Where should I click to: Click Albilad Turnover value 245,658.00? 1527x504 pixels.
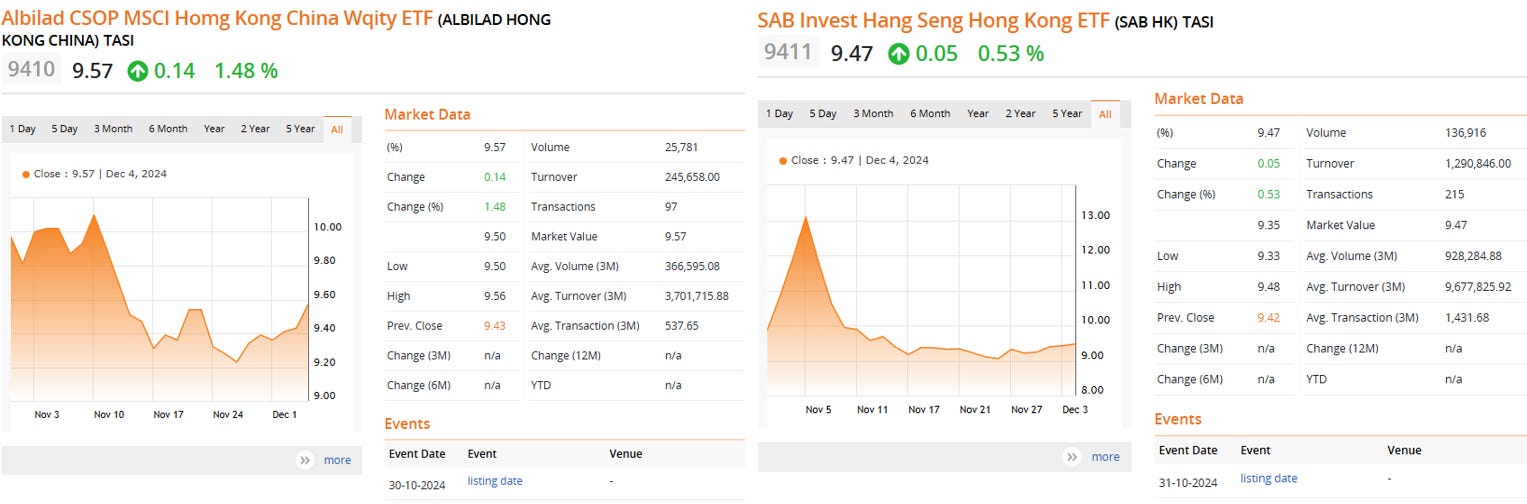tap(692, 177)
